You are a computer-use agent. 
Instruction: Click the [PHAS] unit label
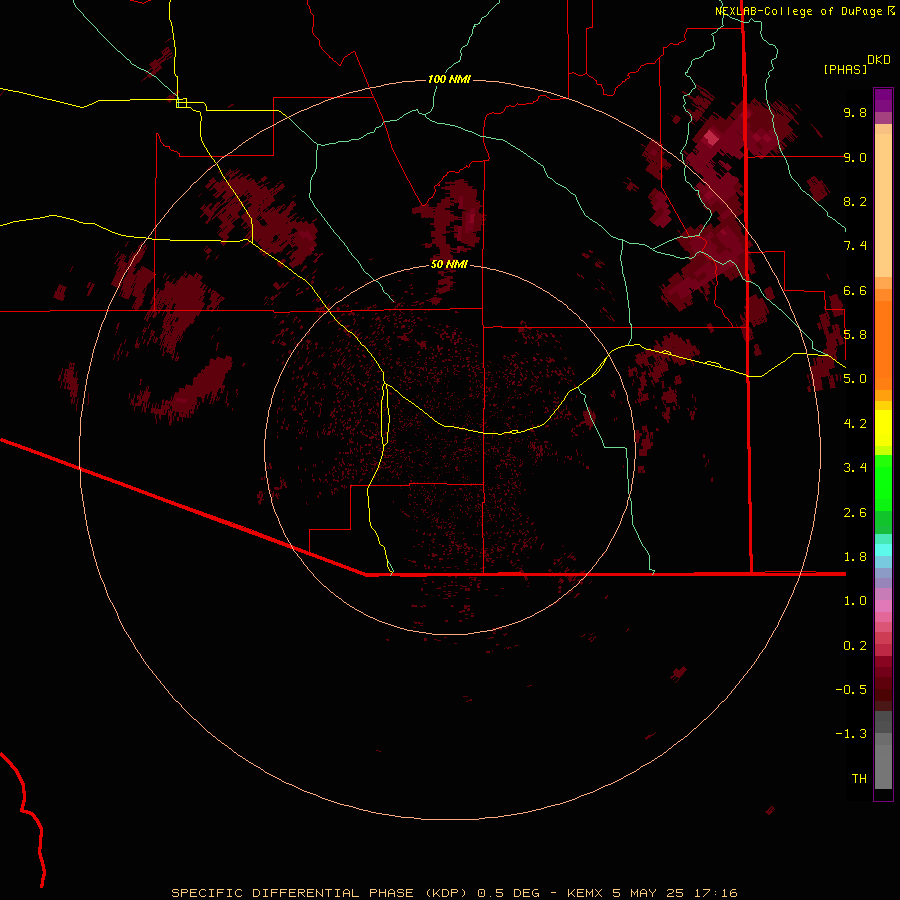pyautogui.click(x=845, y=69)
